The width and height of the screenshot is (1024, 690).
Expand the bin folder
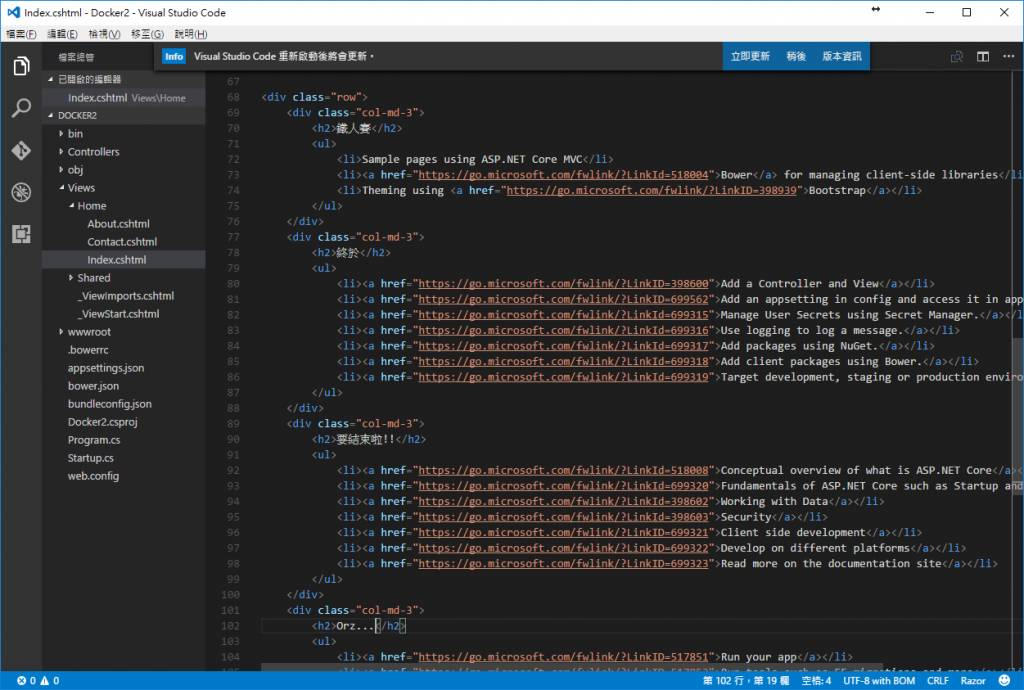point(61,133)
